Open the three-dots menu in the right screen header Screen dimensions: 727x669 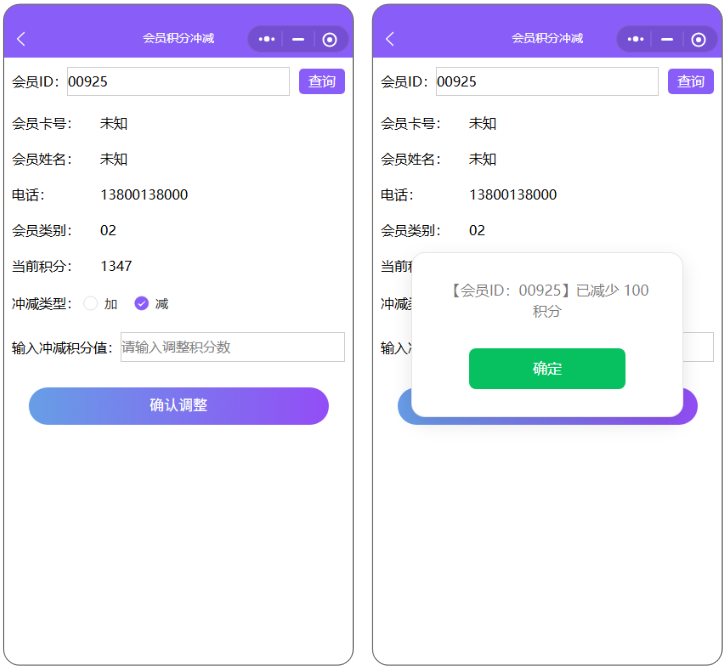tap(635, 39)
